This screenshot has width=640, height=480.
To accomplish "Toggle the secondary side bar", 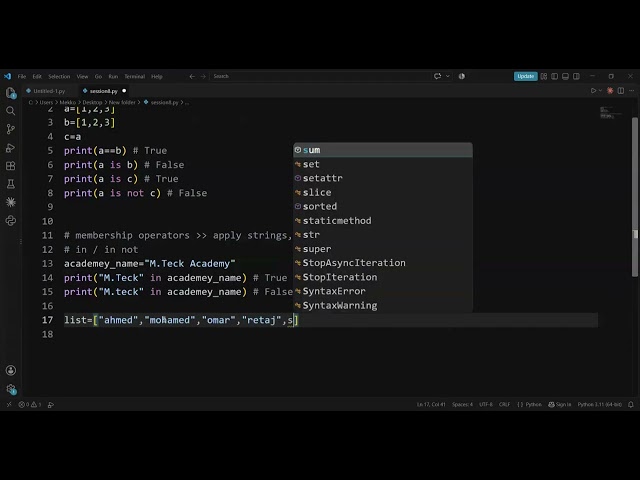I will 576,76.
